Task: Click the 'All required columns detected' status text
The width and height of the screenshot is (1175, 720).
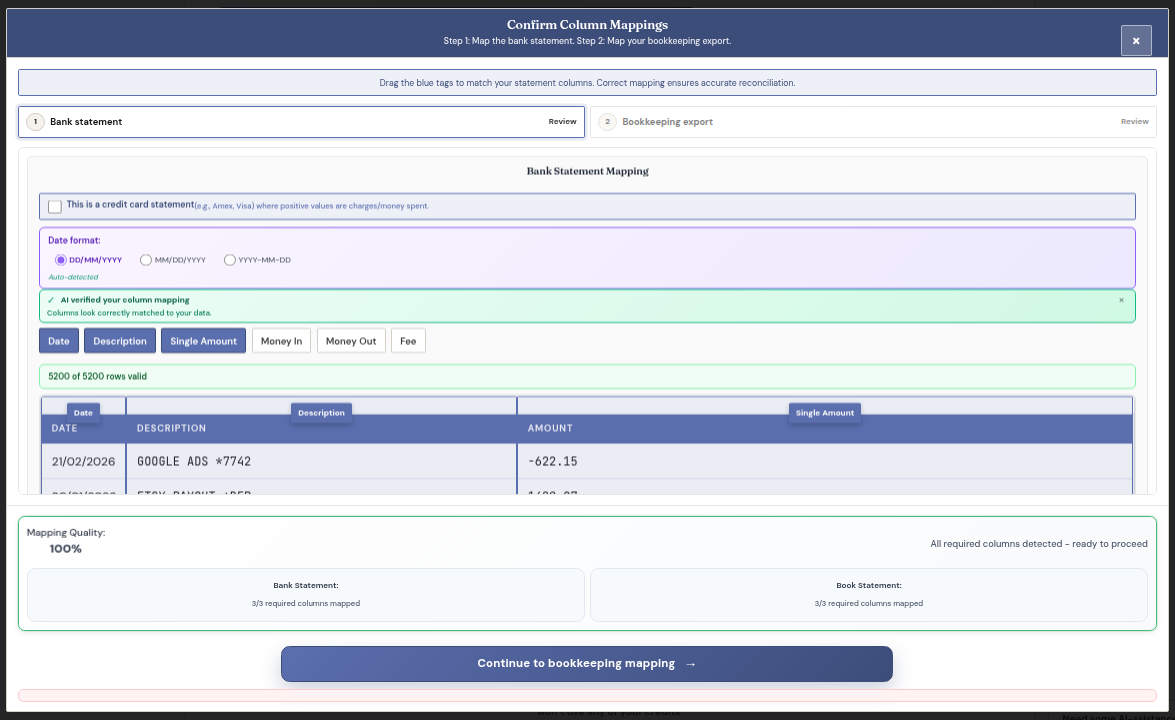Action: click(1039, 544)
